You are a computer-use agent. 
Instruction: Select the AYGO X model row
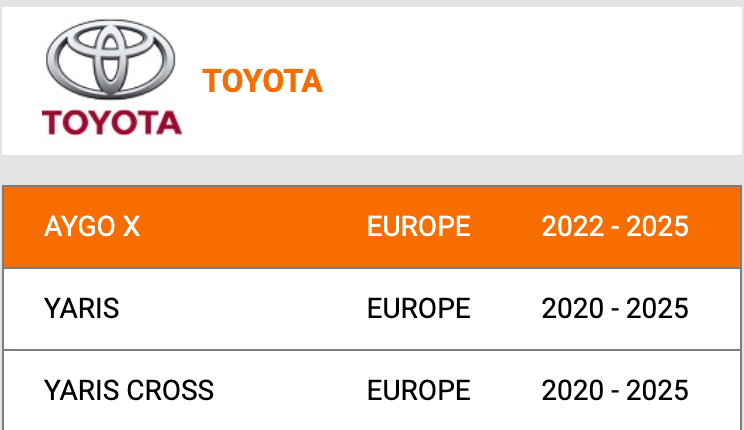(x=372, y=227)
